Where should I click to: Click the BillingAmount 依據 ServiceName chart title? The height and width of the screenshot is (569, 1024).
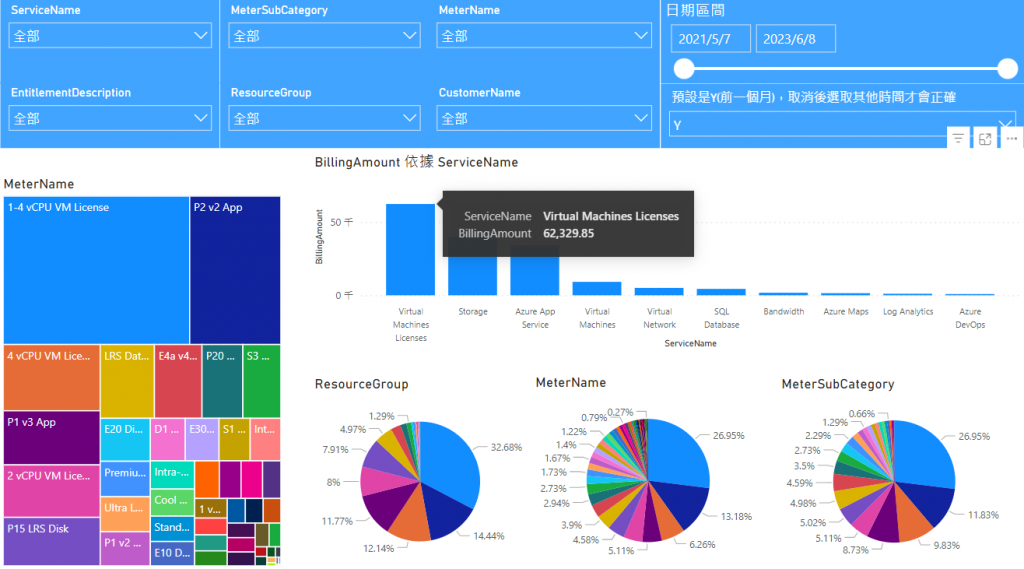416,162
